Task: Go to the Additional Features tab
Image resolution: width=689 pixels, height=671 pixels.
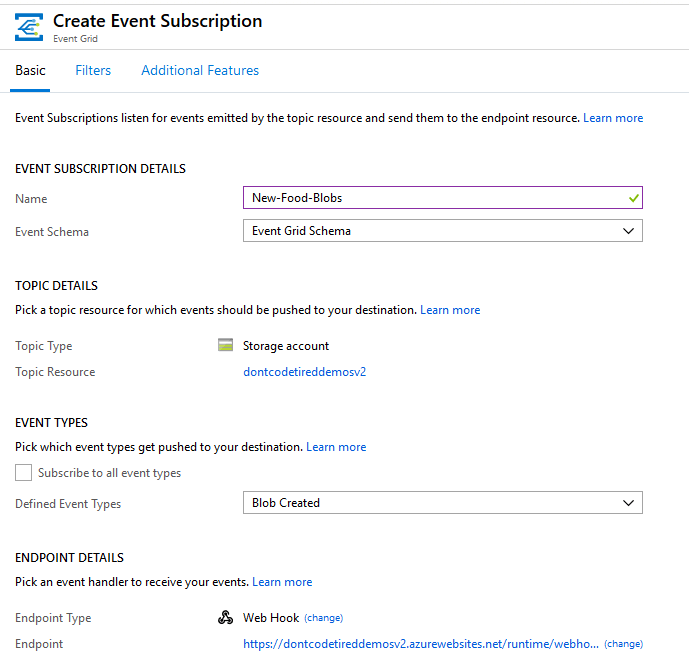Action: pyautogui.click(x=200, y=70)
